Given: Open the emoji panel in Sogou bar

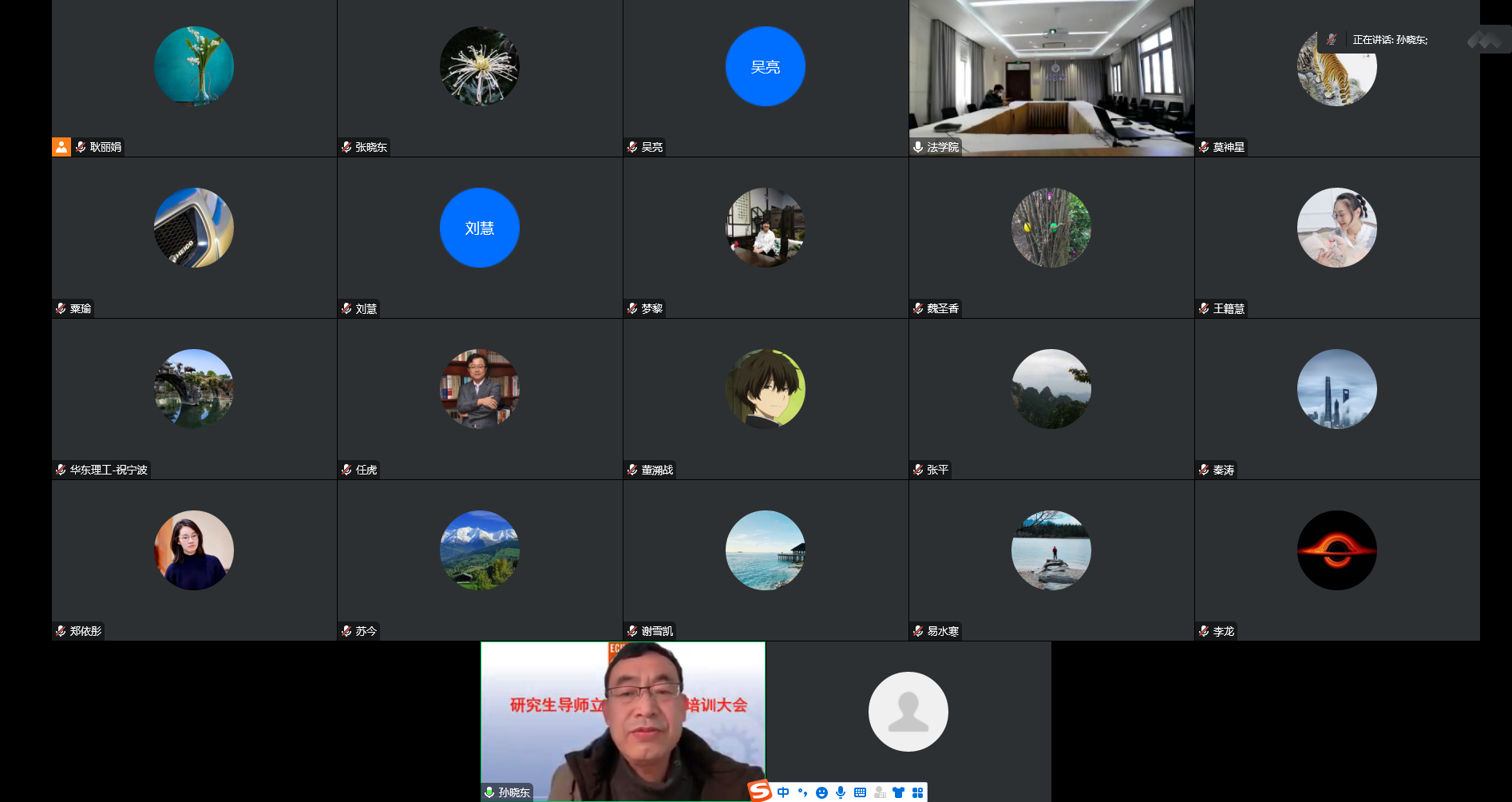Looking at the screenshot, I should click(x=821, y=792).
